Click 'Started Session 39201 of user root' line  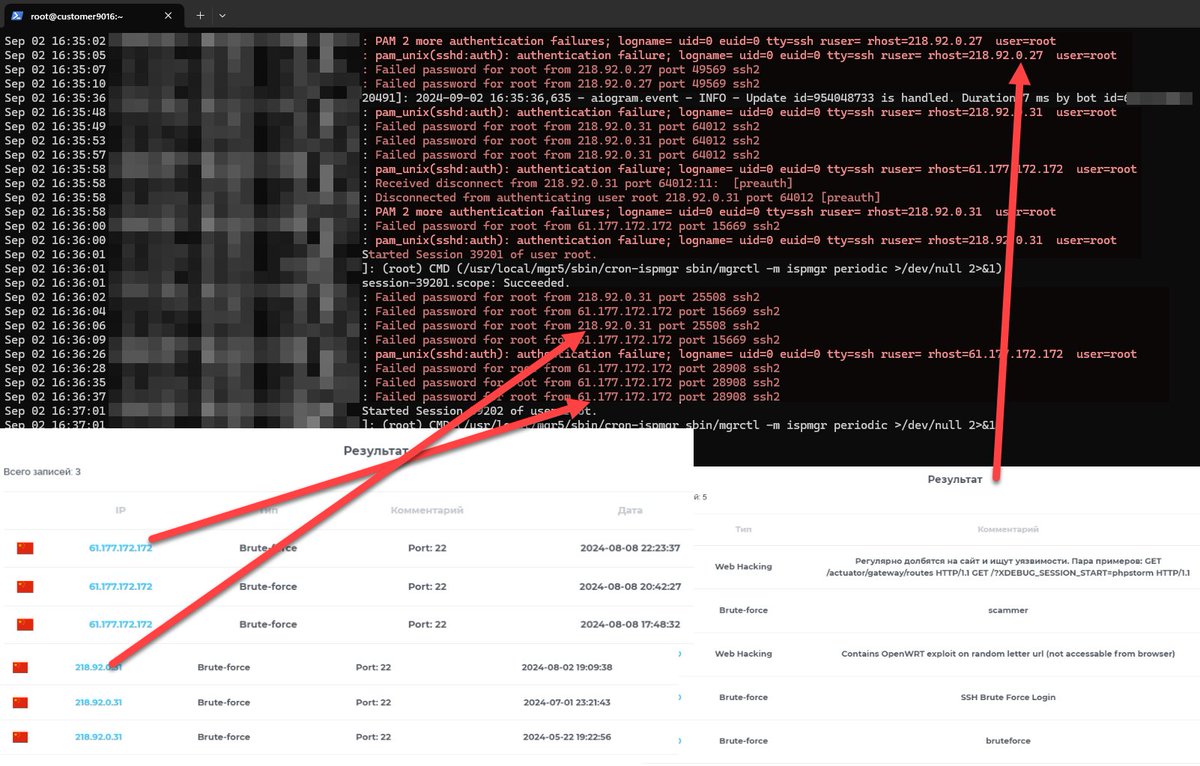[477, 255]
